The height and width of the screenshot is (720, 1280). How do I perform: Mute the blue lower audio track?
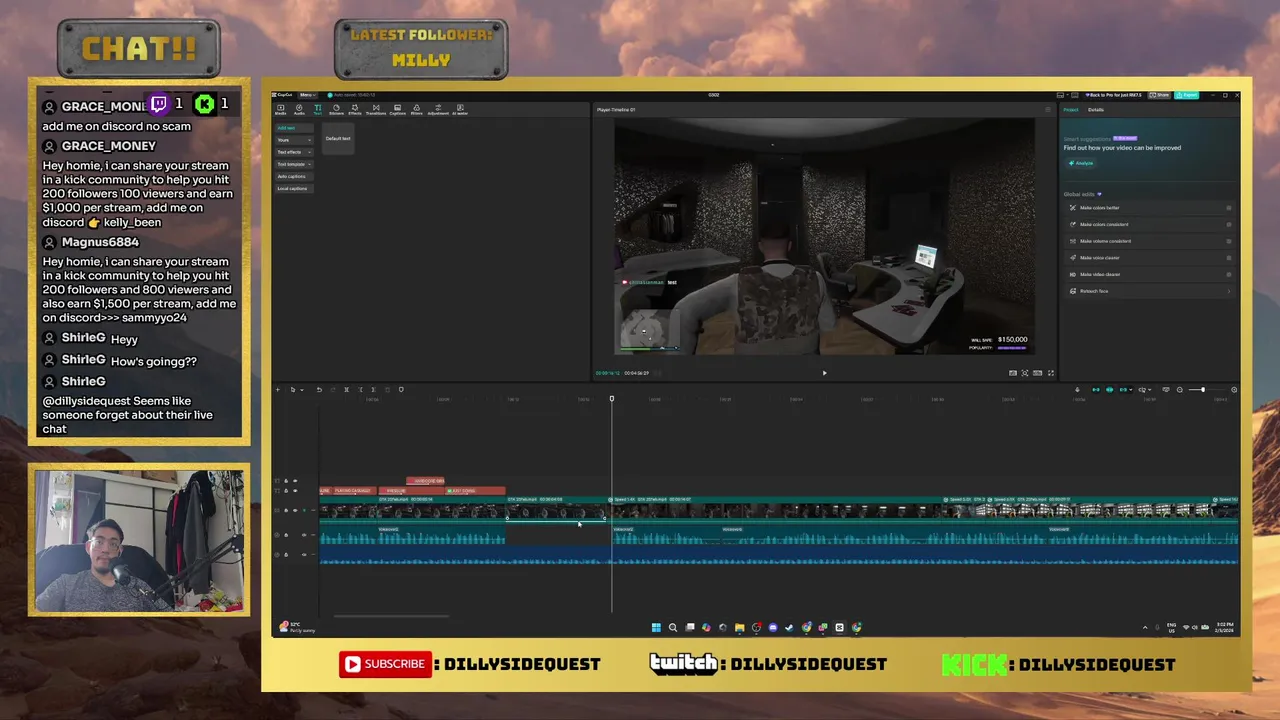304,554
